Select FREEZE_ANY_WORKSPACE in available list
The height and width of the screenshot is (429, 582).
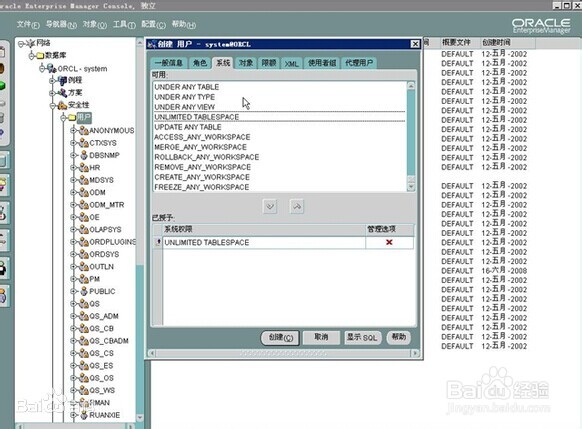[202, 187]
